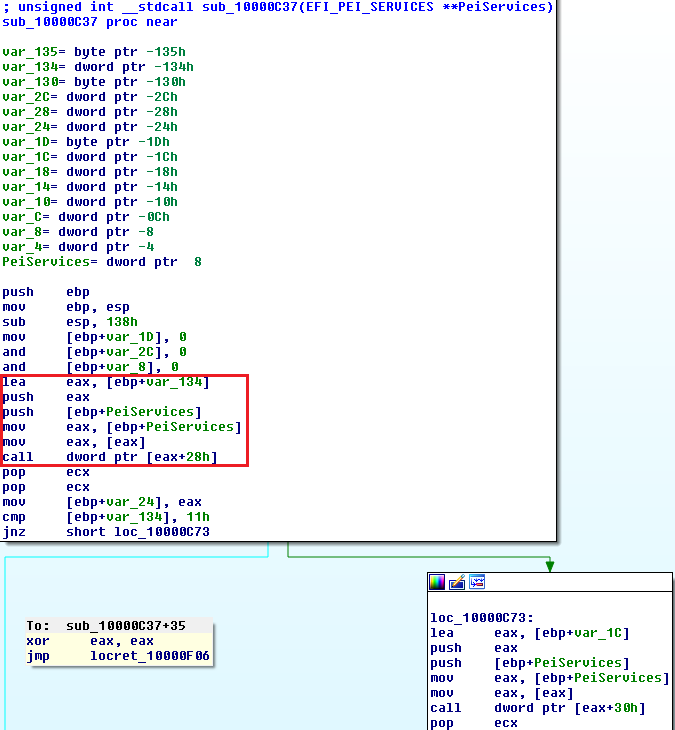
Task: Select the var_10 dword ptr declaration
Action: [x=90, y=202]
